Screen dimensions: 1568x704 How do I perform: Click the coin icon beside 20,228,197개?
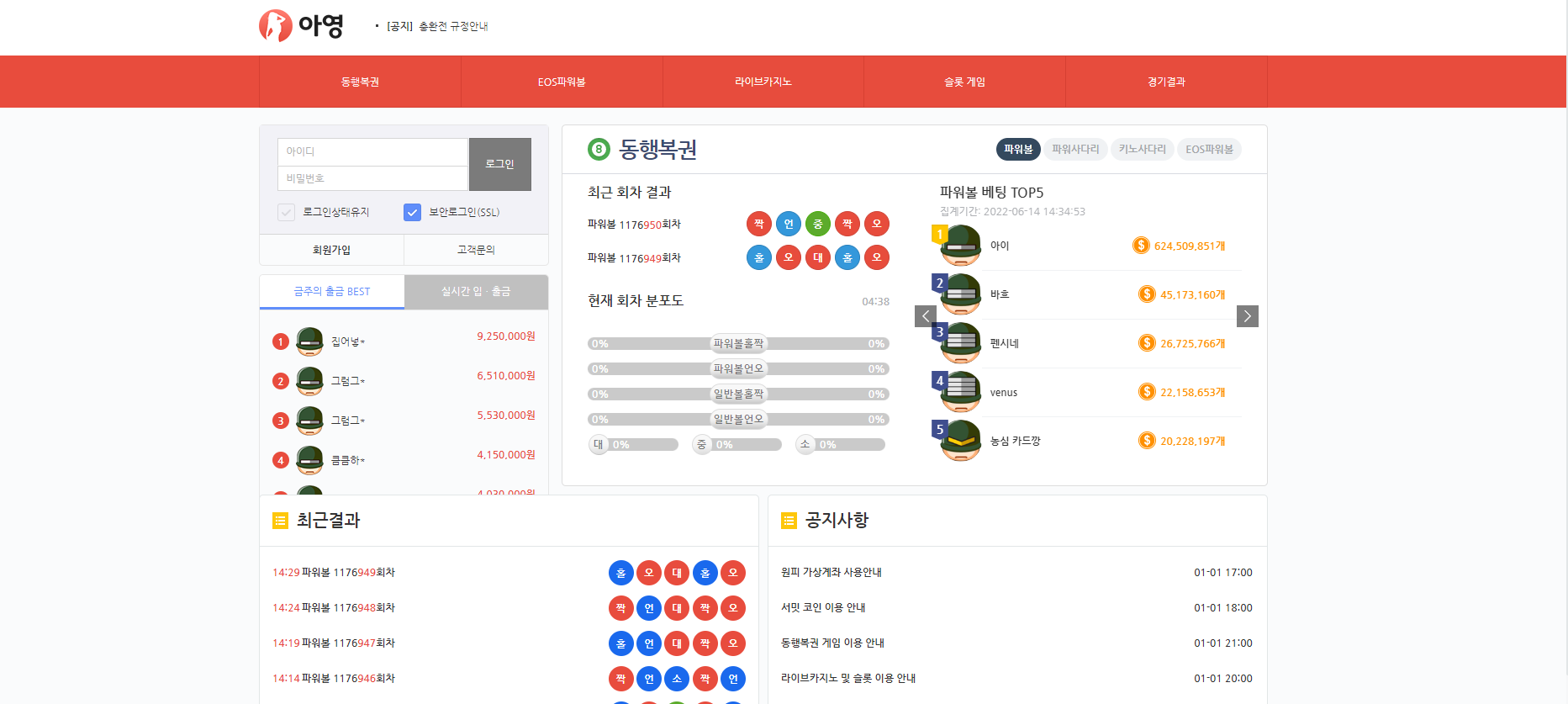[1147, 440]
